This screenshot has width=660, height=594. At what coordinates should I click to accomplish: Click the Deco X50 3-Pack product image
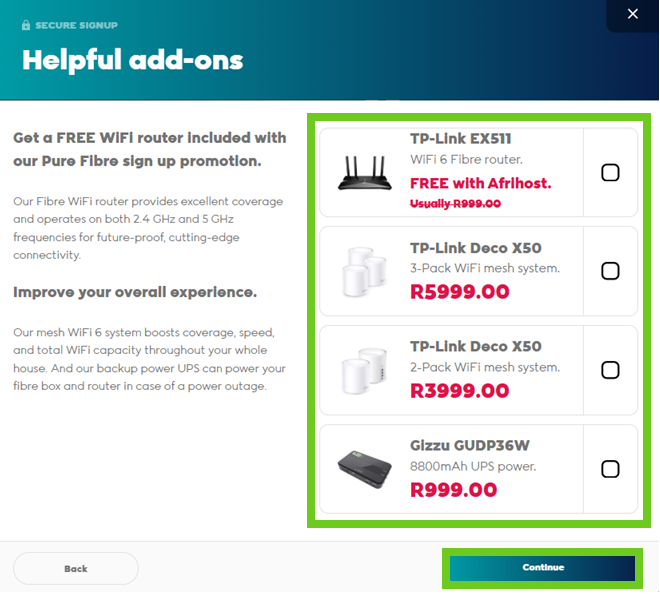364,271
